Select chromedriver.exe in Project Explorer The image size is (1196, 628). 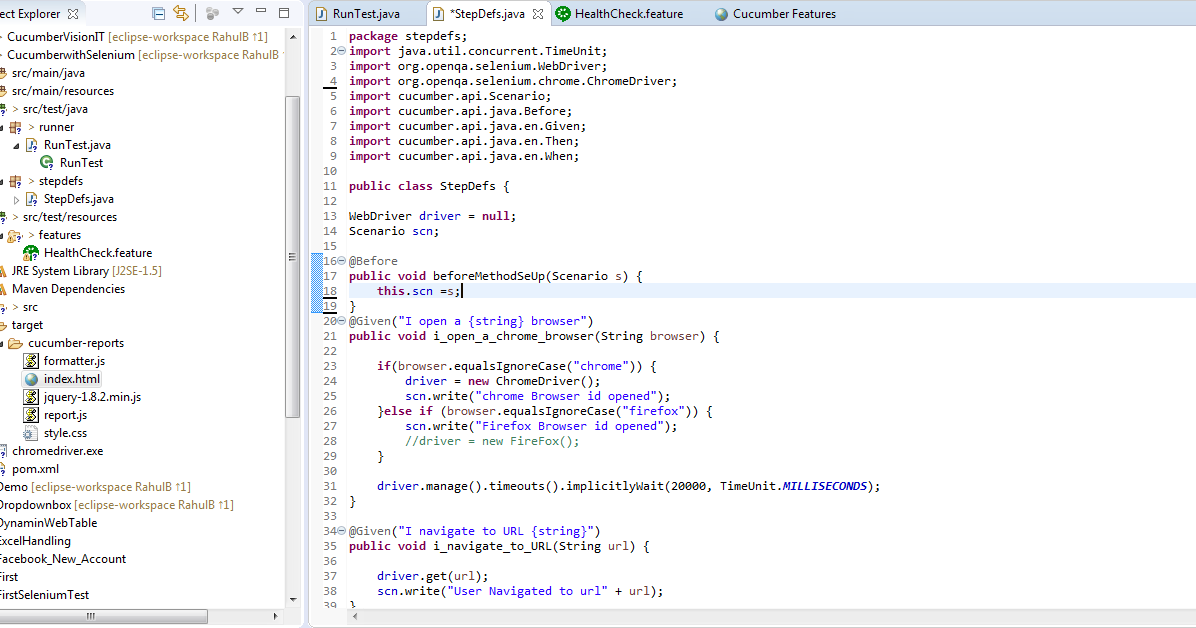[57, 451]
